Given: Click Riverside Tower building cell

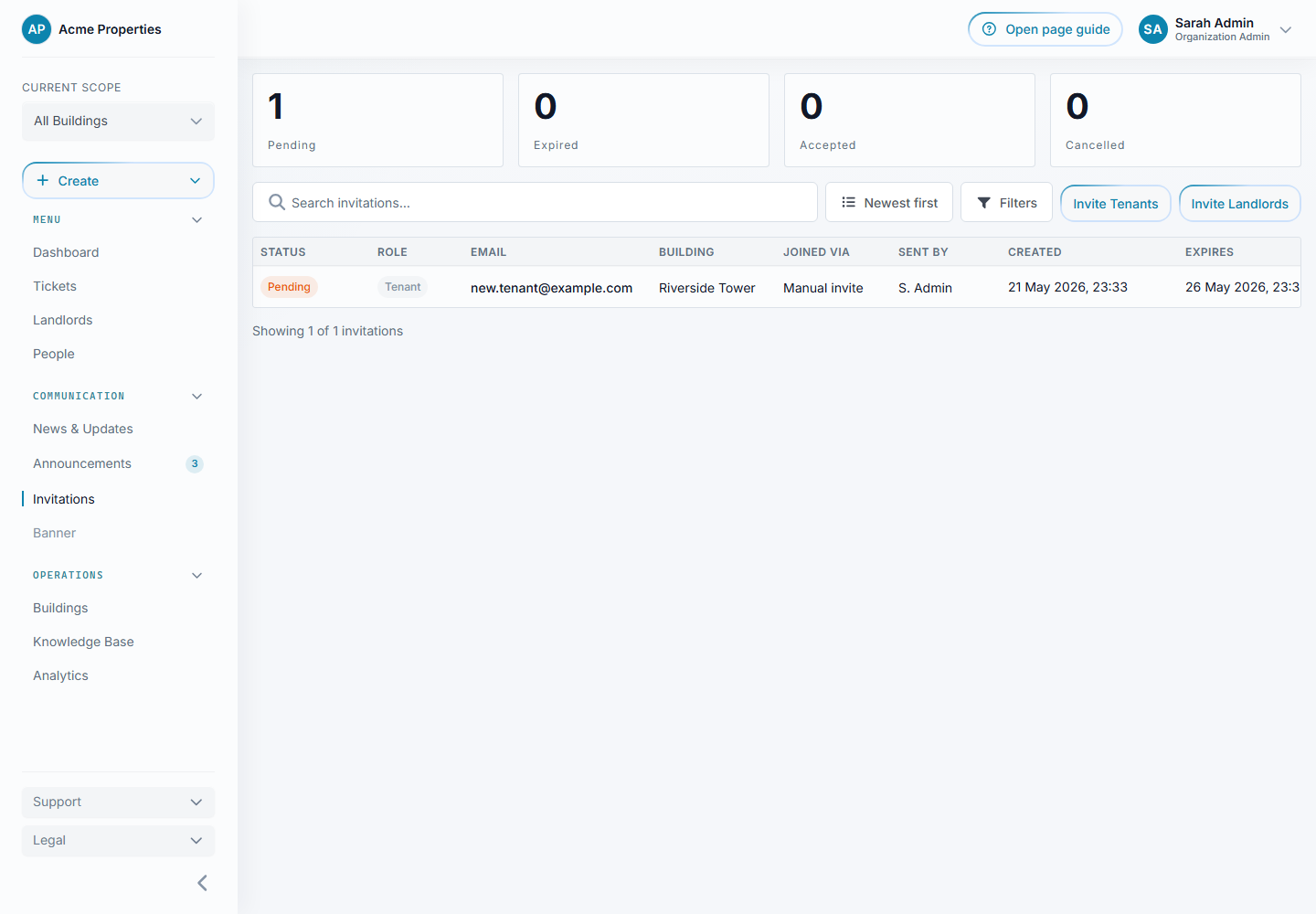Looking at the screenshot, I should coord(706,288).
